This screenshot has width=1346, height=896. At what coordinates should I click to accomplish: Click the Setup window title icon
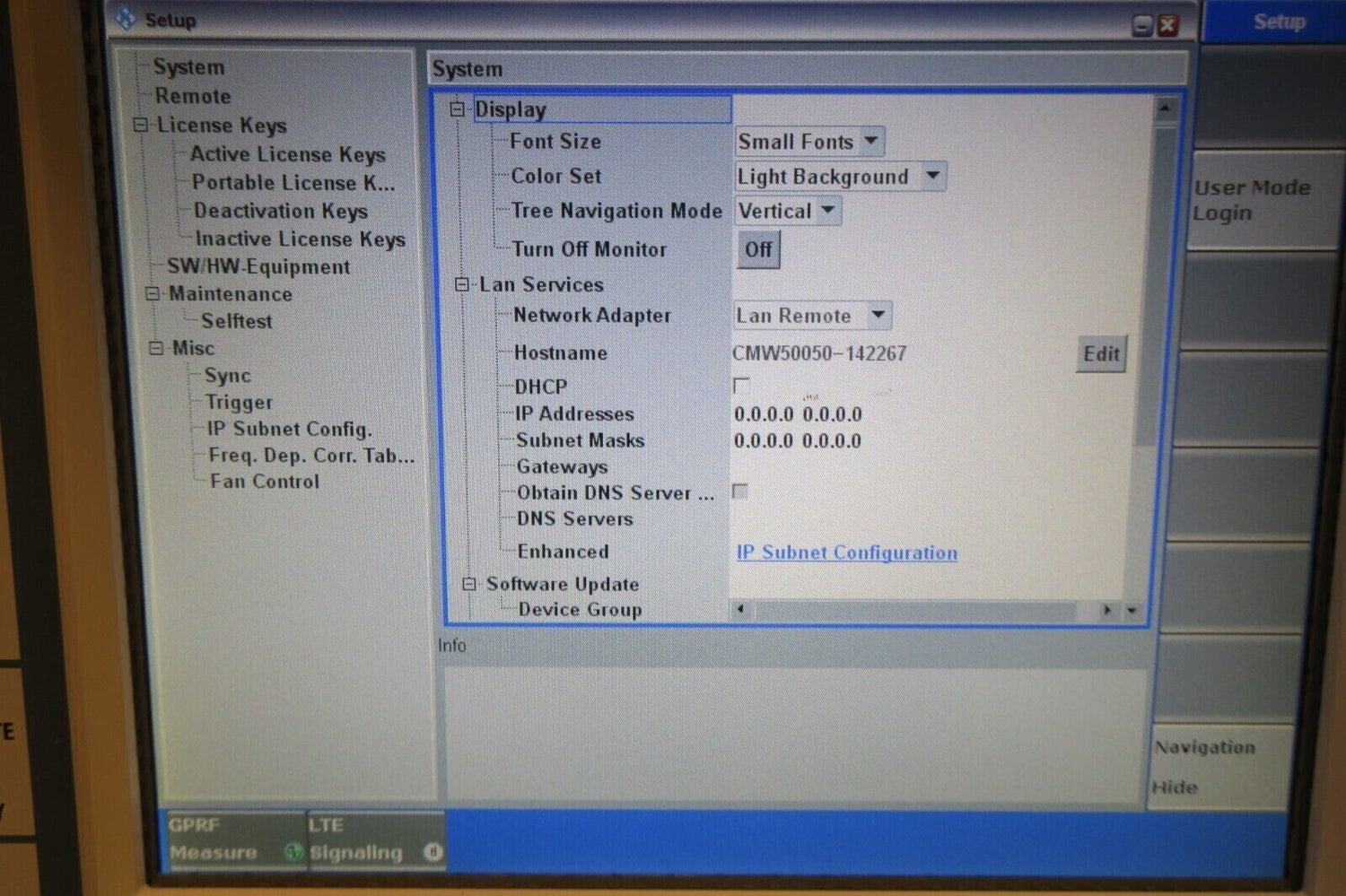pos(126,19)
